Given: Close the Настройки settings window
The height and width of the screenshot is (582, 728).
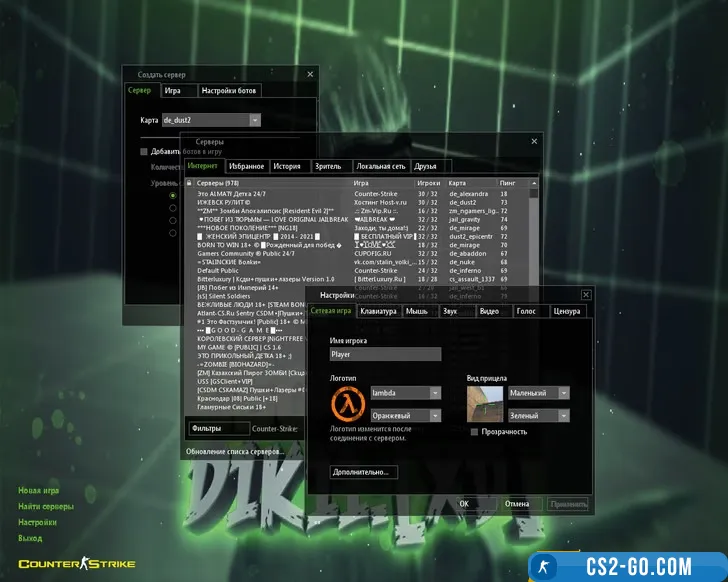Looking at the screenshot, I should pyautogui.click(x=584, y=295).
